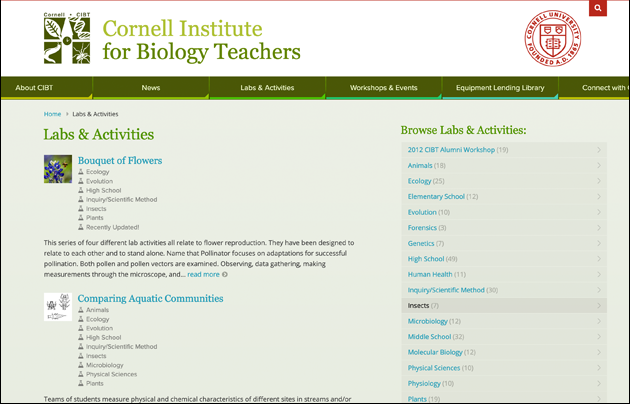The width and height of the screenshot is (630, 404).
Task: Click chevron on Evolution sidebar row
Action: pos(599,212)
